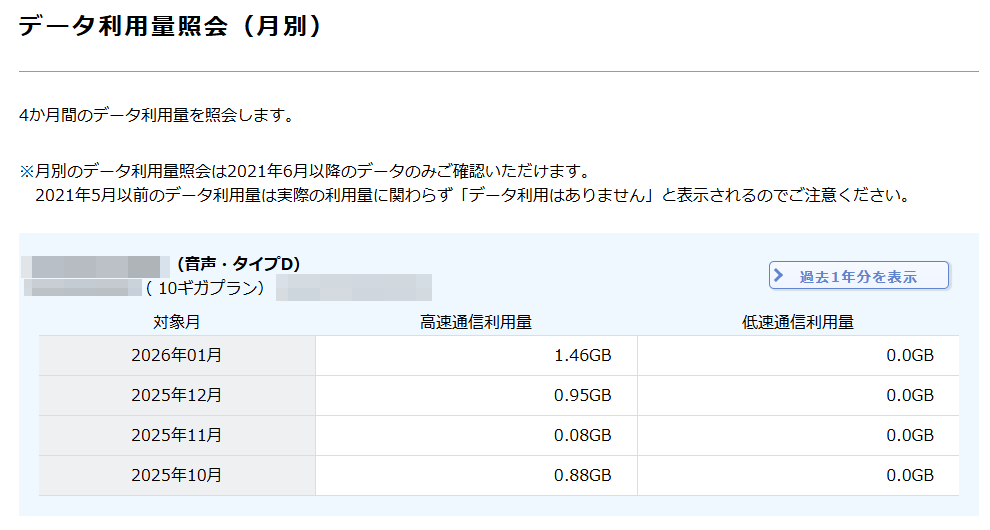Screen dimensions: 990x530
Task: Click the low-speed 0.0GB value for 2025年10月
Action: tap(909, 475)
